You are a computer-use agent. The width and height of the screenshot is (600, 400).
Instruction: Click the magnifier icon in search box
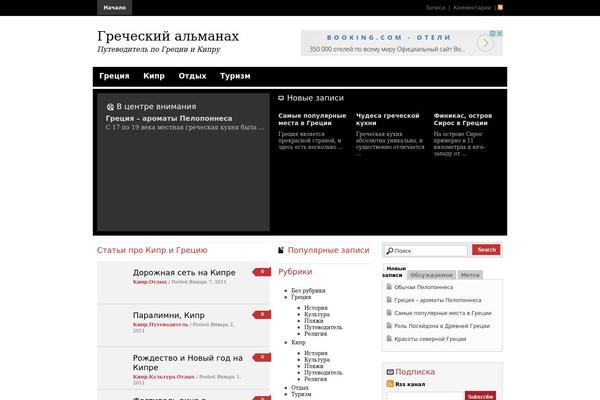[390, 251]
